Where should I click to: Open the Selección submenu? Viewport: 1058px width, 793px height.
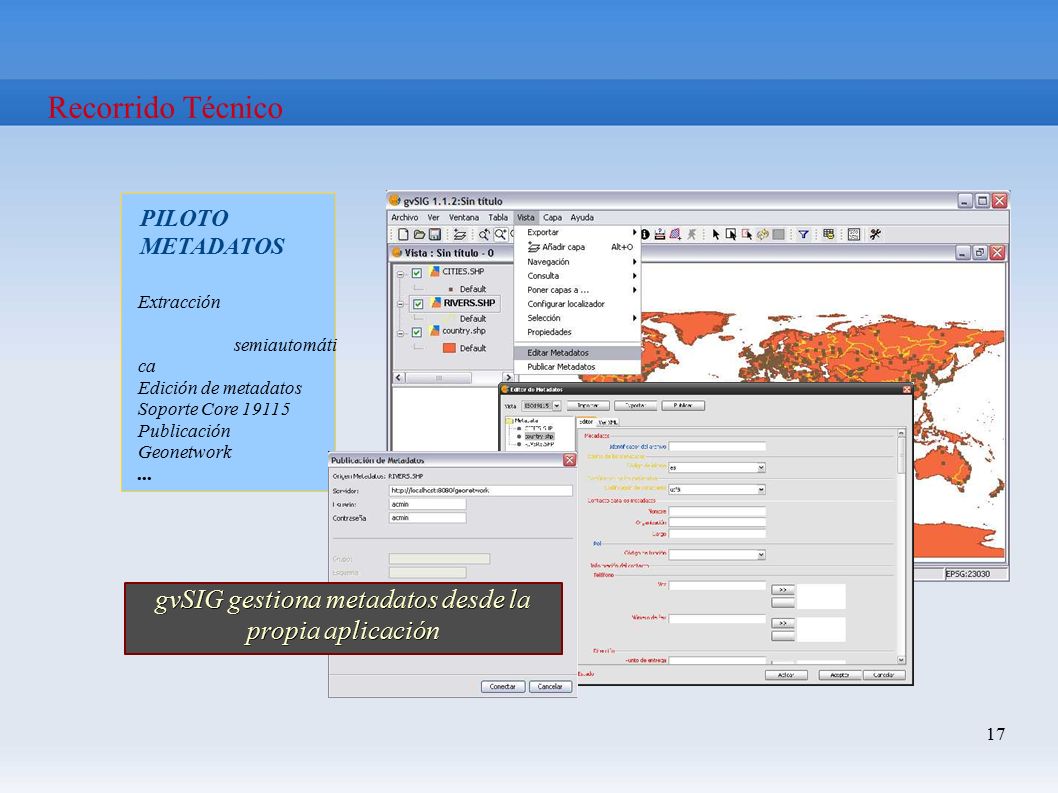(x=577, y=318)
